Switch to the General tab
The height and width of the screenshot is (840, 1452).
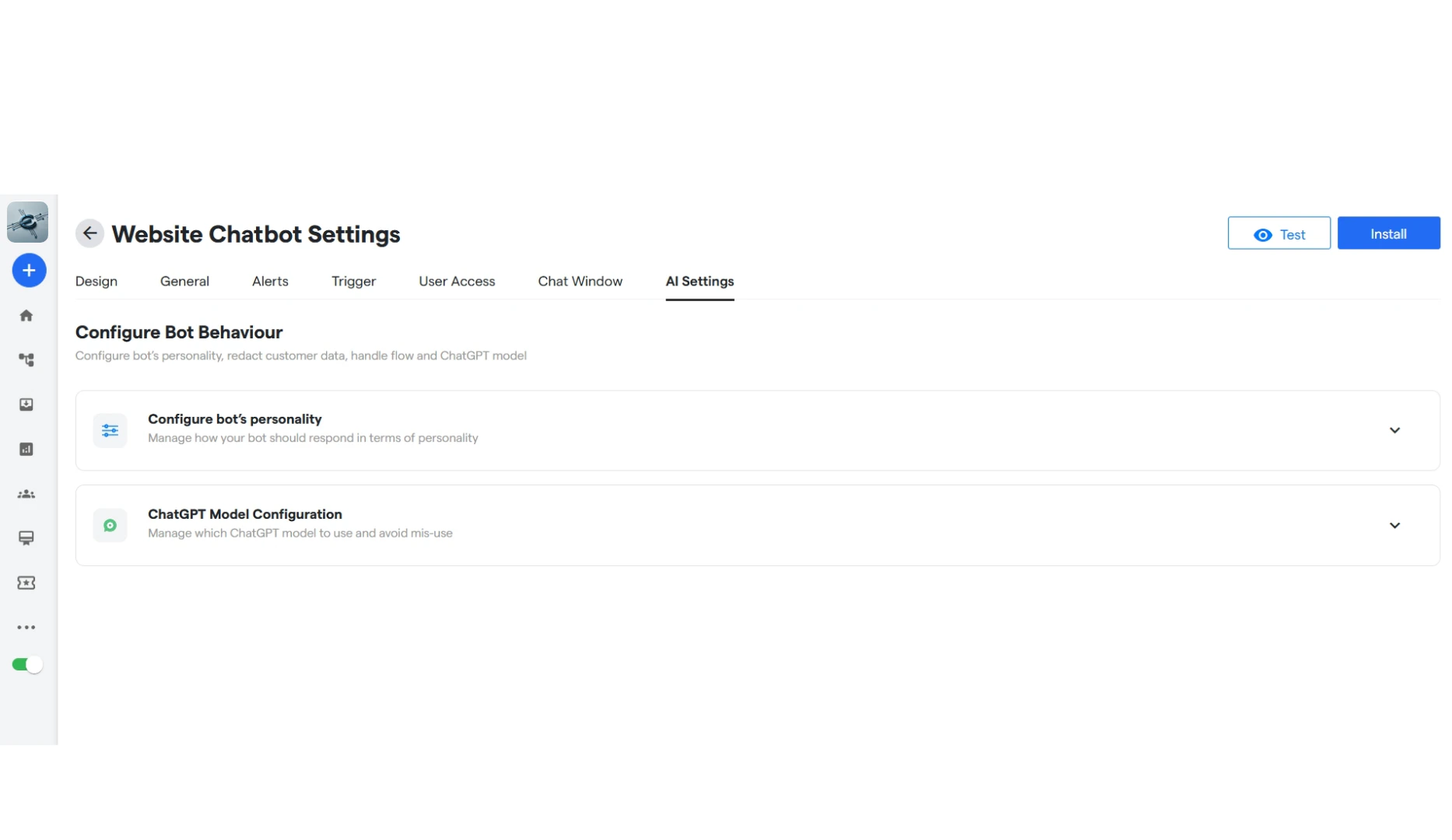pos(184,282)
